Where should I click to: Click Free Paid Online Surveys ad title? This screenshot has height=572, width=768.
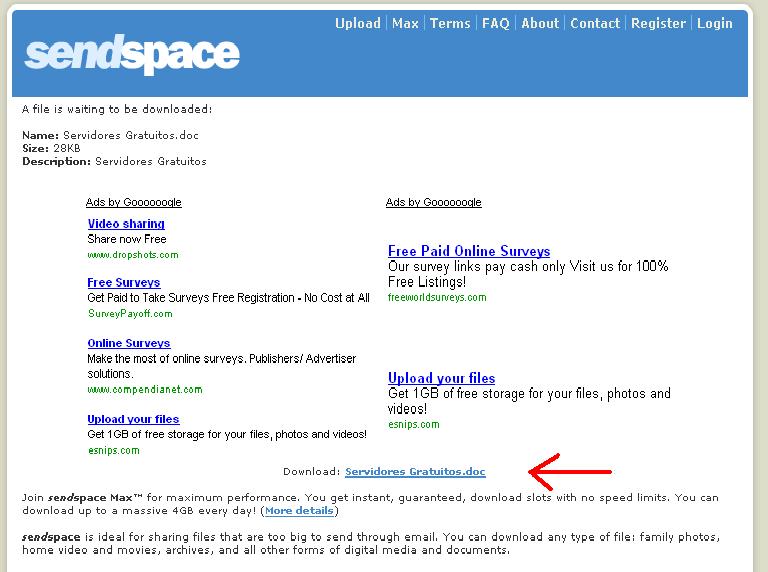469,251
